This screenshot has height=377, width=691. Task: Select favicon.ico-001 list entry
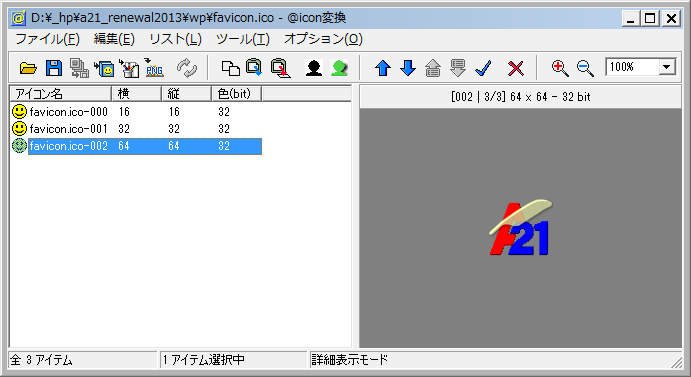click(68, 129)
